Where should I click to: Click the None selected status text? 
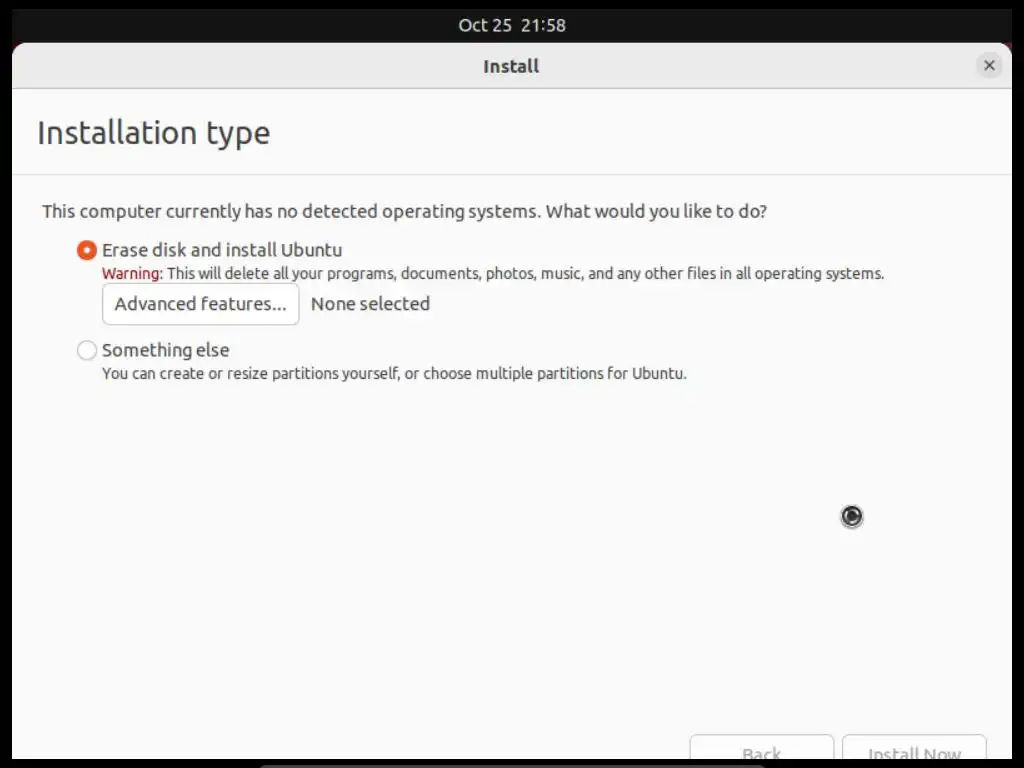(x=370, y=304)
